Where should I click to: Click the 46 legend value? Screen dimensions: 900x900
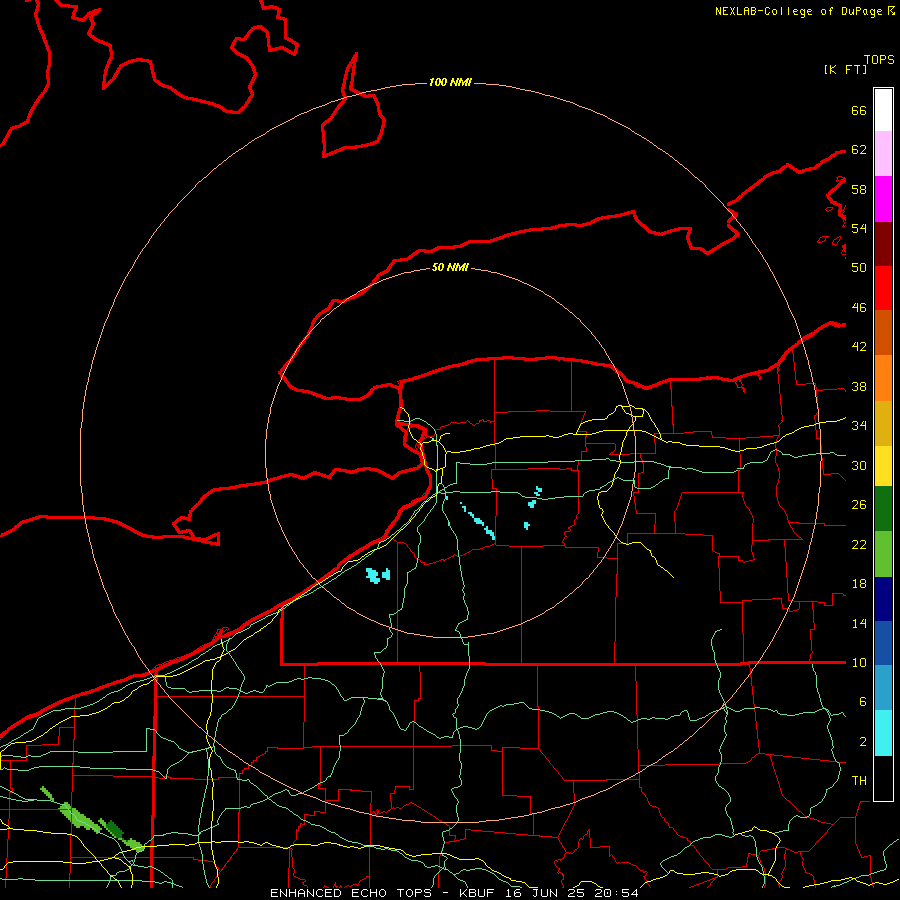coord(859,307)
